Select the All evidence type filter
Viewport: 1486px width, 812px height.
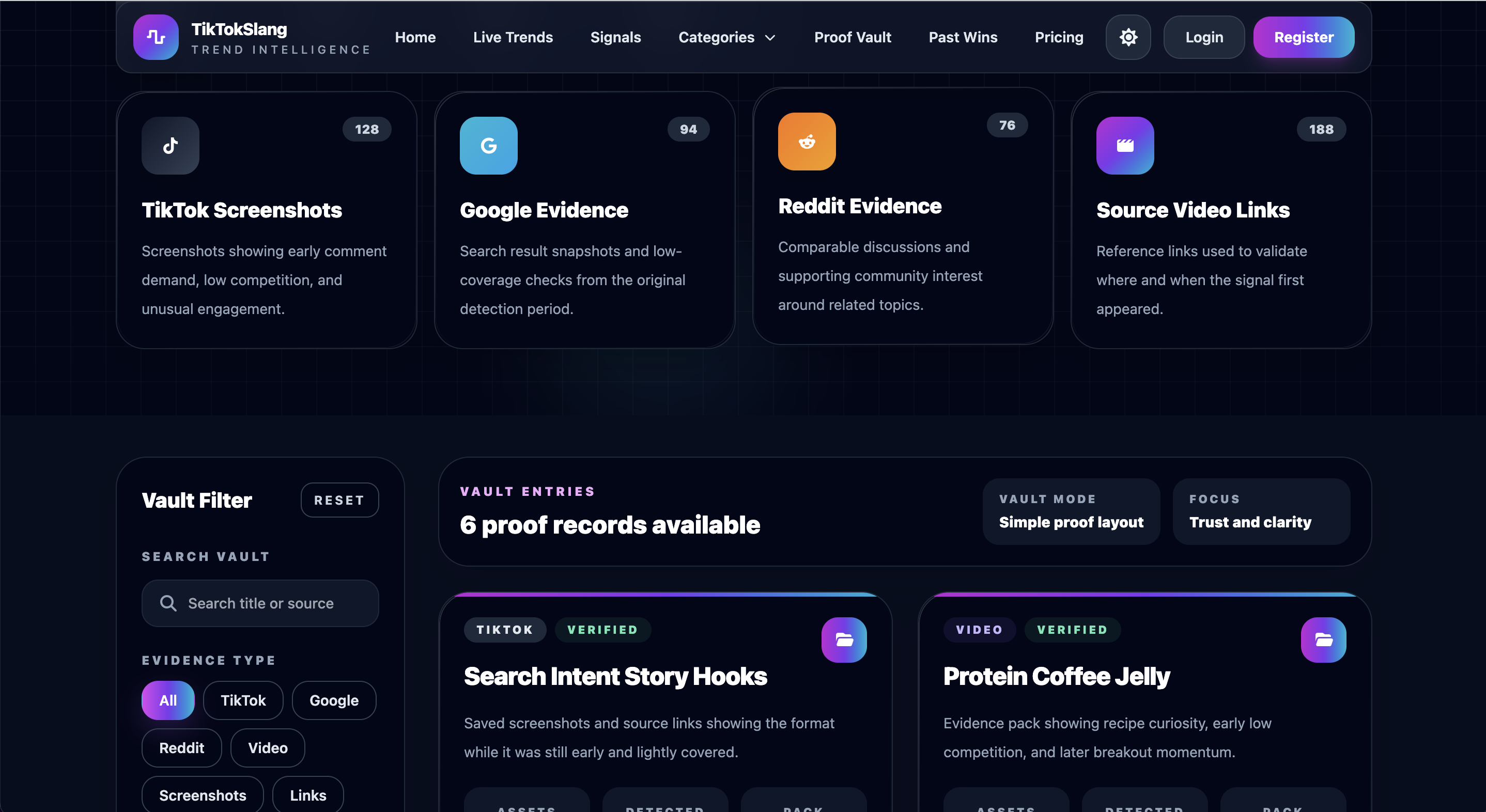(x=168, y=700)
